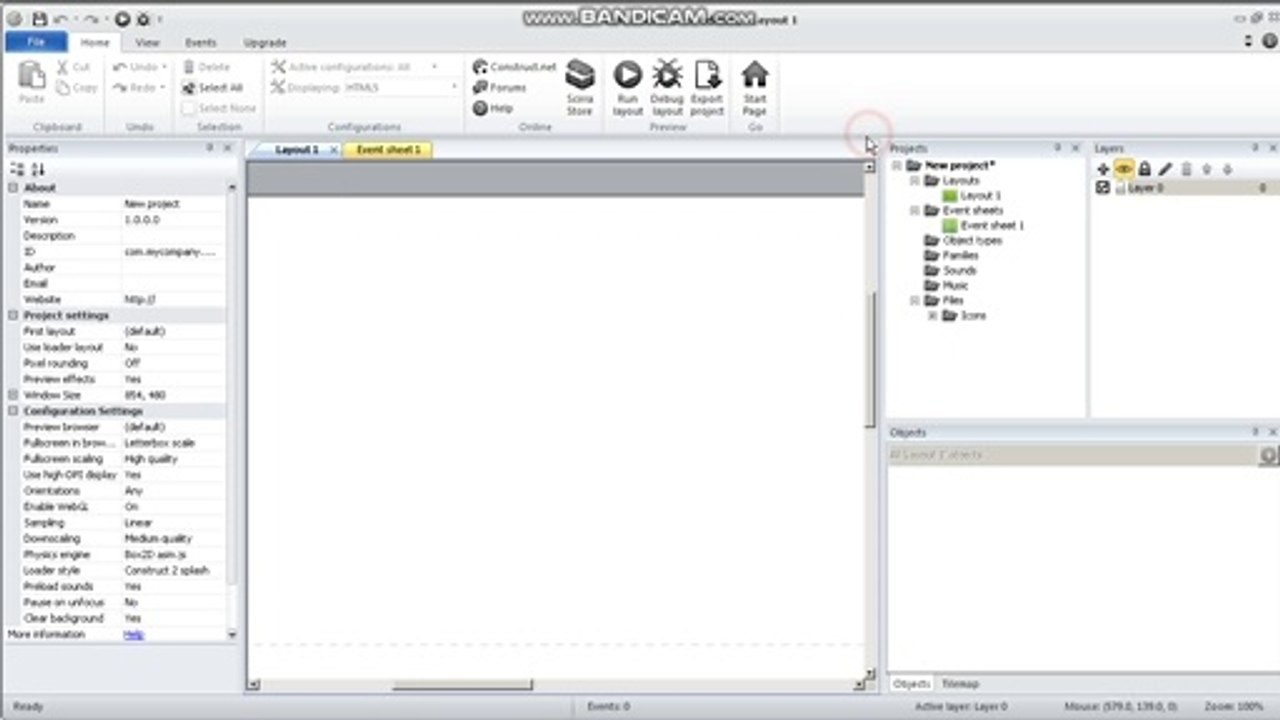Click the categorized view icon in Properties
1280x720 pixels.
pos(17,169)
